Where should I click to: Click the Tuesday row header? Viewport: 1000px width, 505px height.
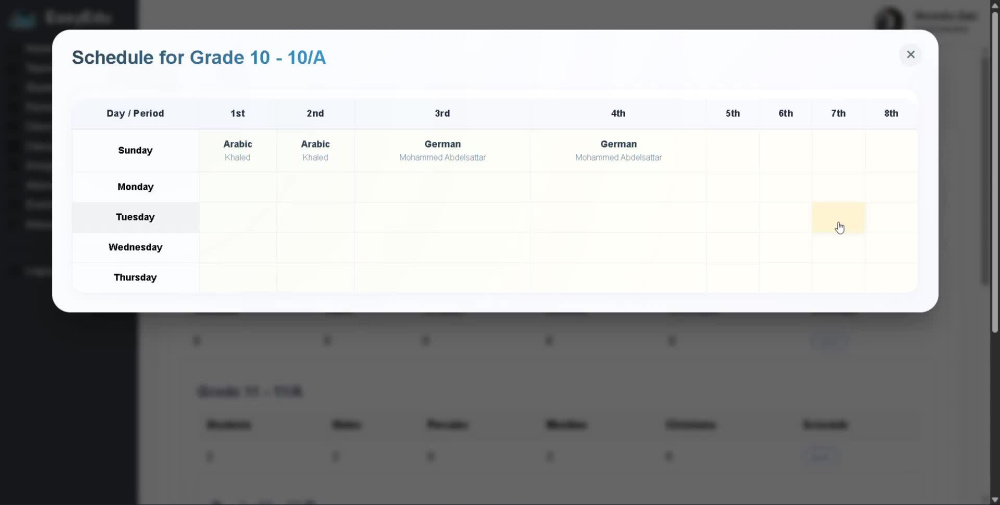135,217
